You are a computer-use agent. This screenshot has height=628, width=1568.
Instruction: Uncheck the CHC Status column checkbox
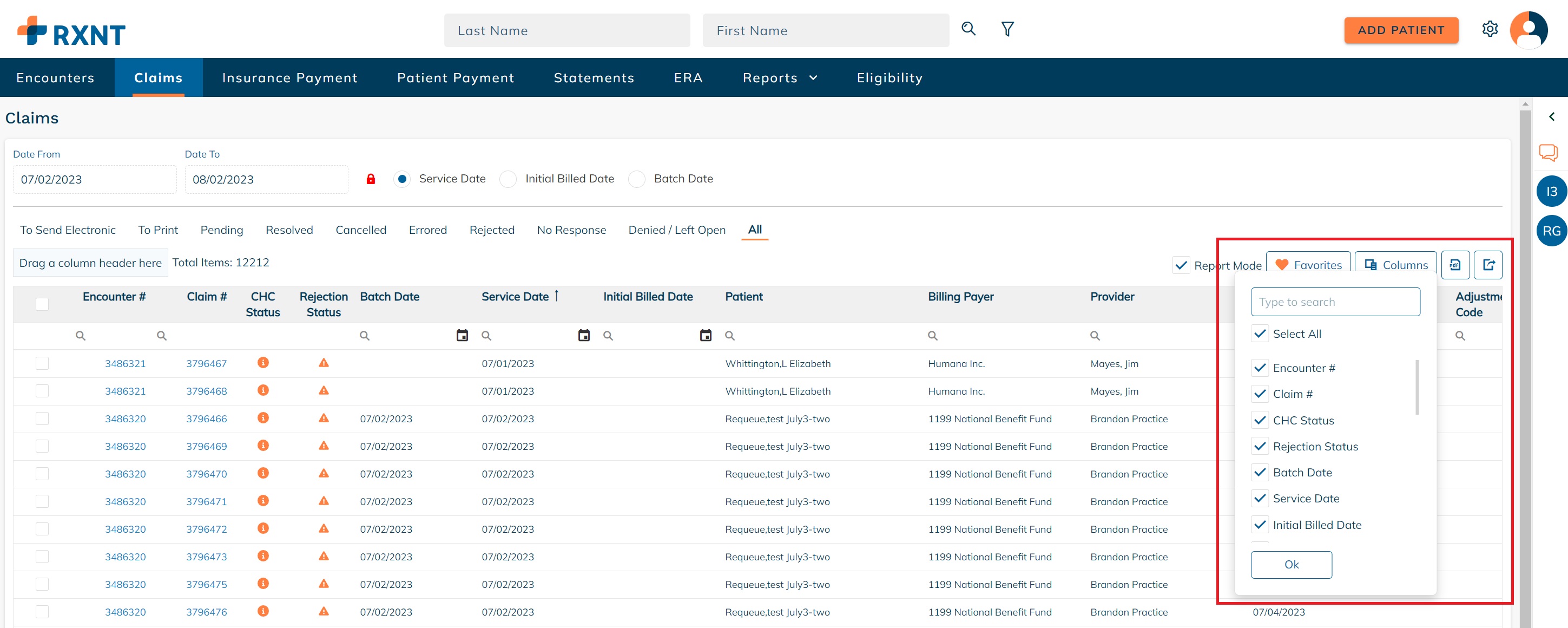[x=1260, y=420]
